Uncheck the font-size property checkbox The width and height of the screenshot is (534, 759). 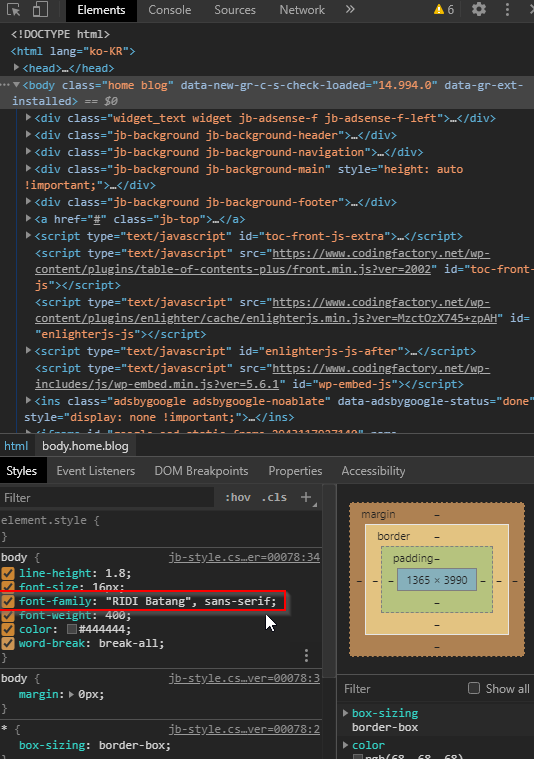[8, 586]
